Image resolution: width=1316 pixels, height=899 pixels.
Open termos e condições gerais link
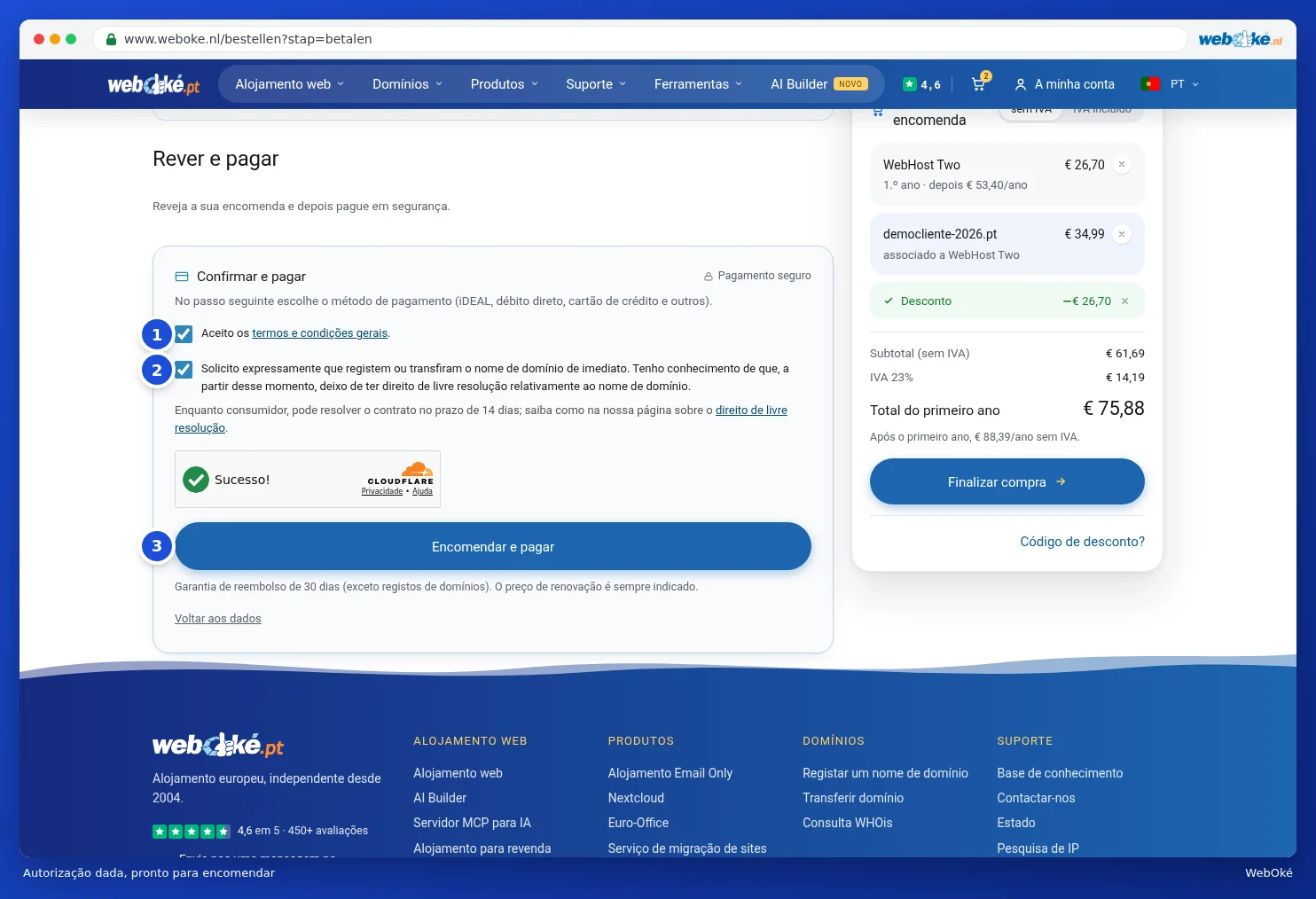[320, 333]
